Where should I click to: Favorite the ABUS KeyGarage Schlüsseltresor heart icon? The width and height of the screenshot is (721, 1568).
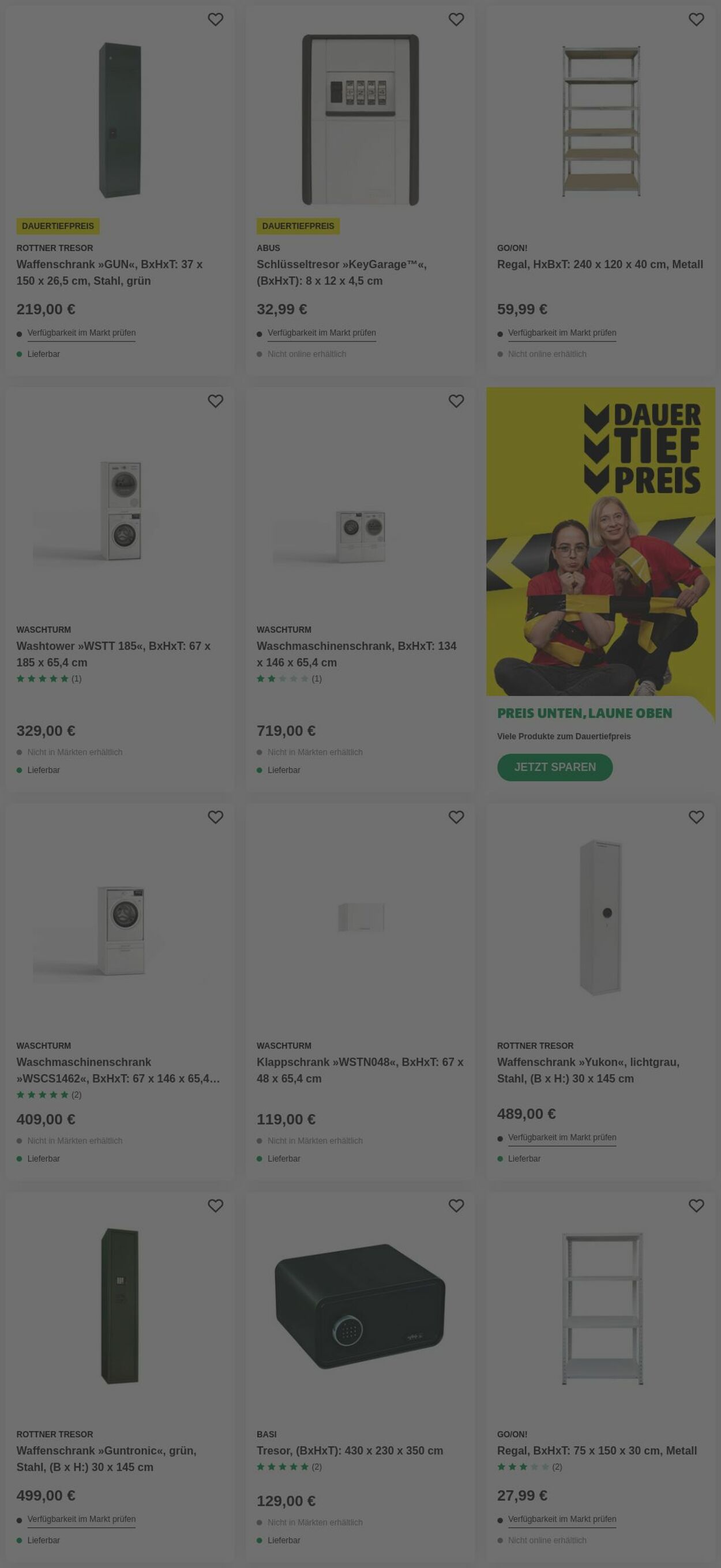pyautogui.click(x=456, y=20)
